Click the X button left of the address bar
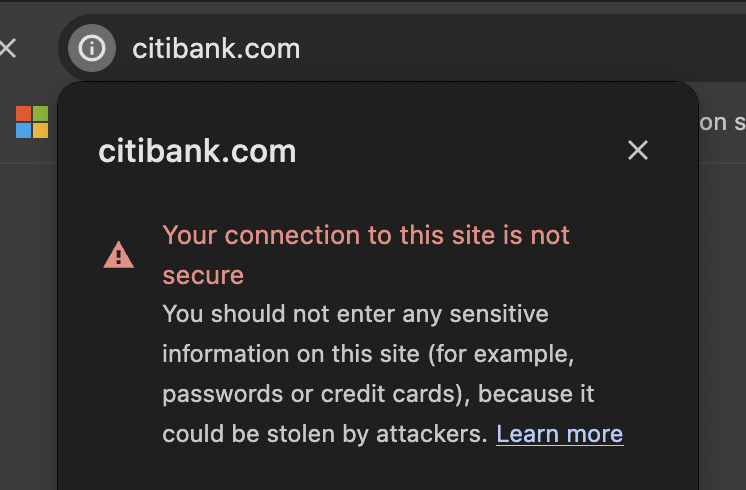Screen dimensions: 746x490 click(x=8, y=48)
